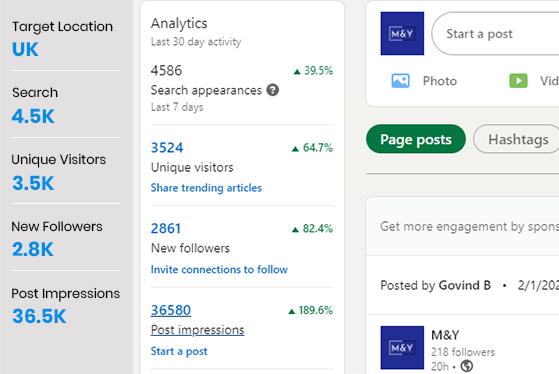The height and width of the screenshot is (374, 559).
Task: Click the Photo label
Action: pyautogui.click(x=440, y=81)
